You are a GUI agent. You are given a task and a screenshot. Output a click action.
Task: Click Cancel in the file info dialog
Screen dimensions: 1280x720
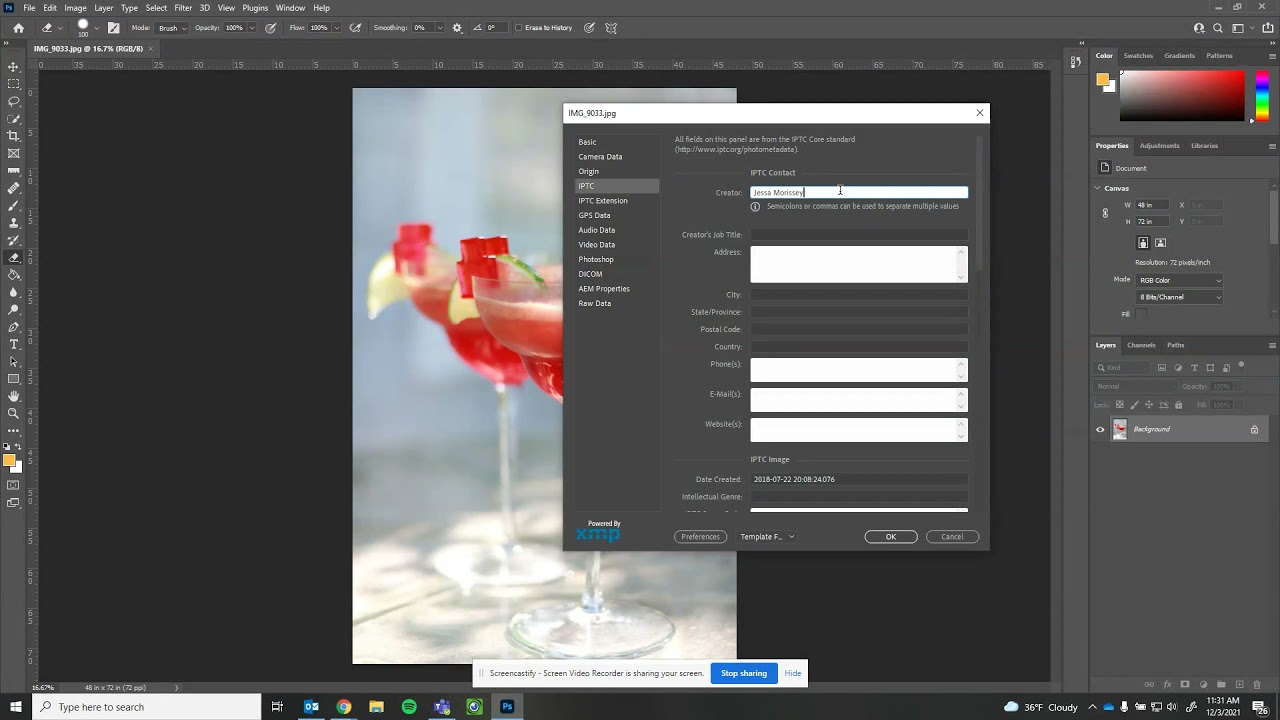[951, 537]
